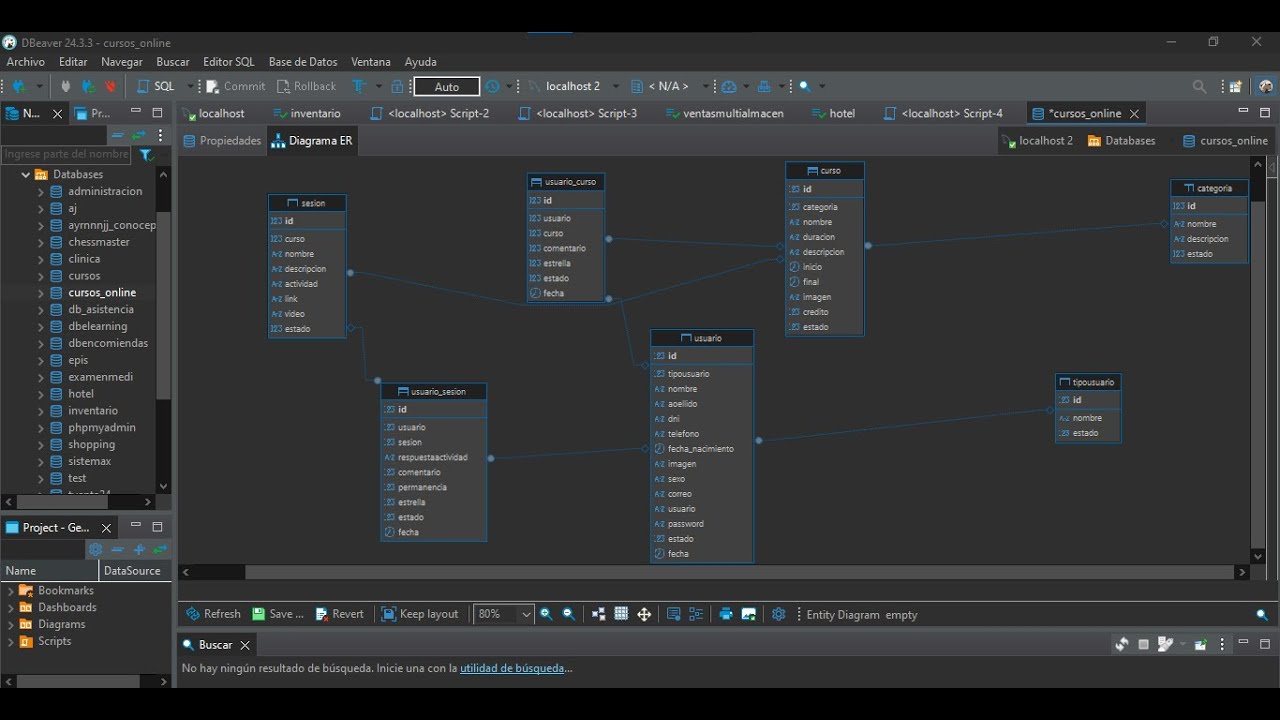Select the Diagrama ER tab
1280x720 pixels.
coord(312,141)
